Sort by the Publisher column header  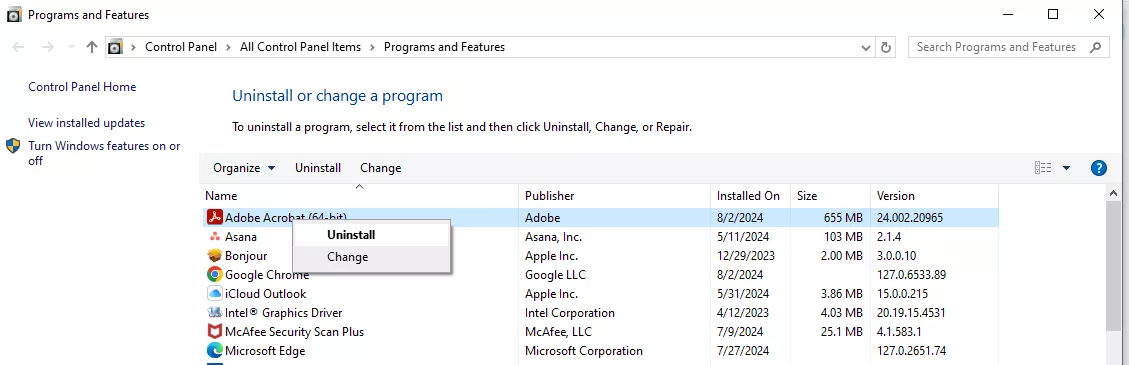tap(614, 196)
